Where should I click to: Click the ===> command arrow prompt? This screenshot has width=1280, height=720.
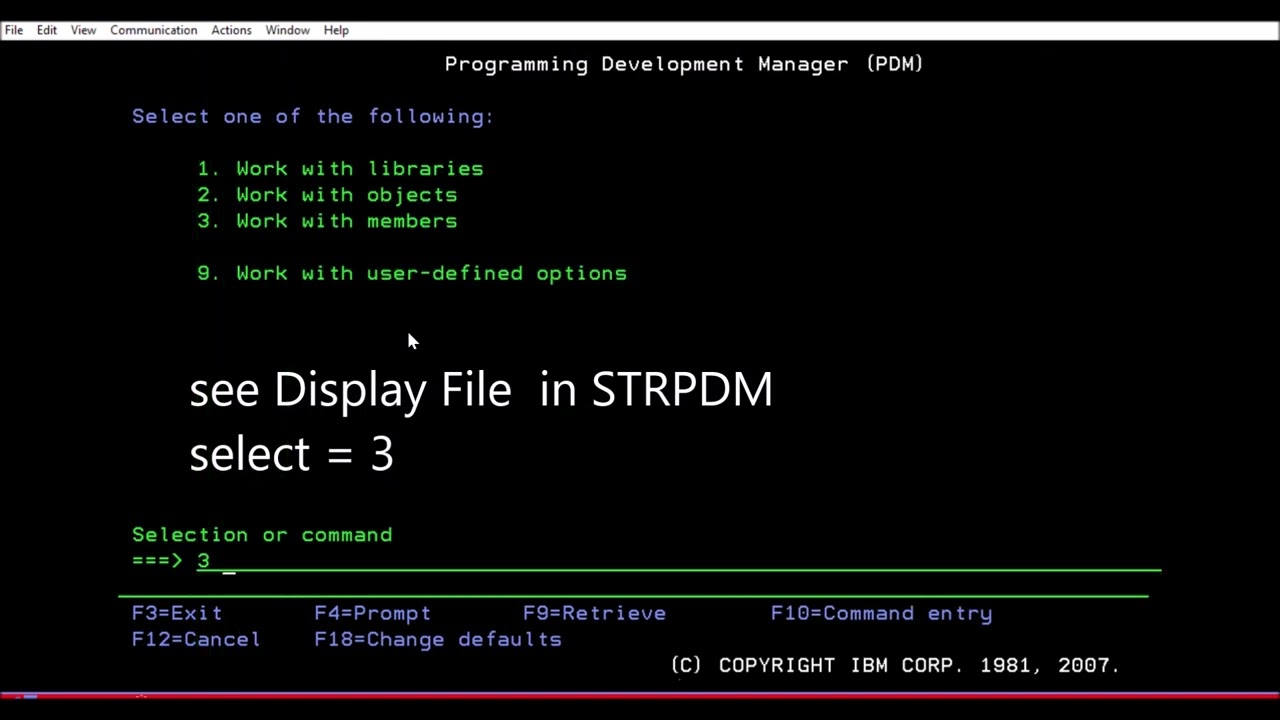tap(157, 561)
